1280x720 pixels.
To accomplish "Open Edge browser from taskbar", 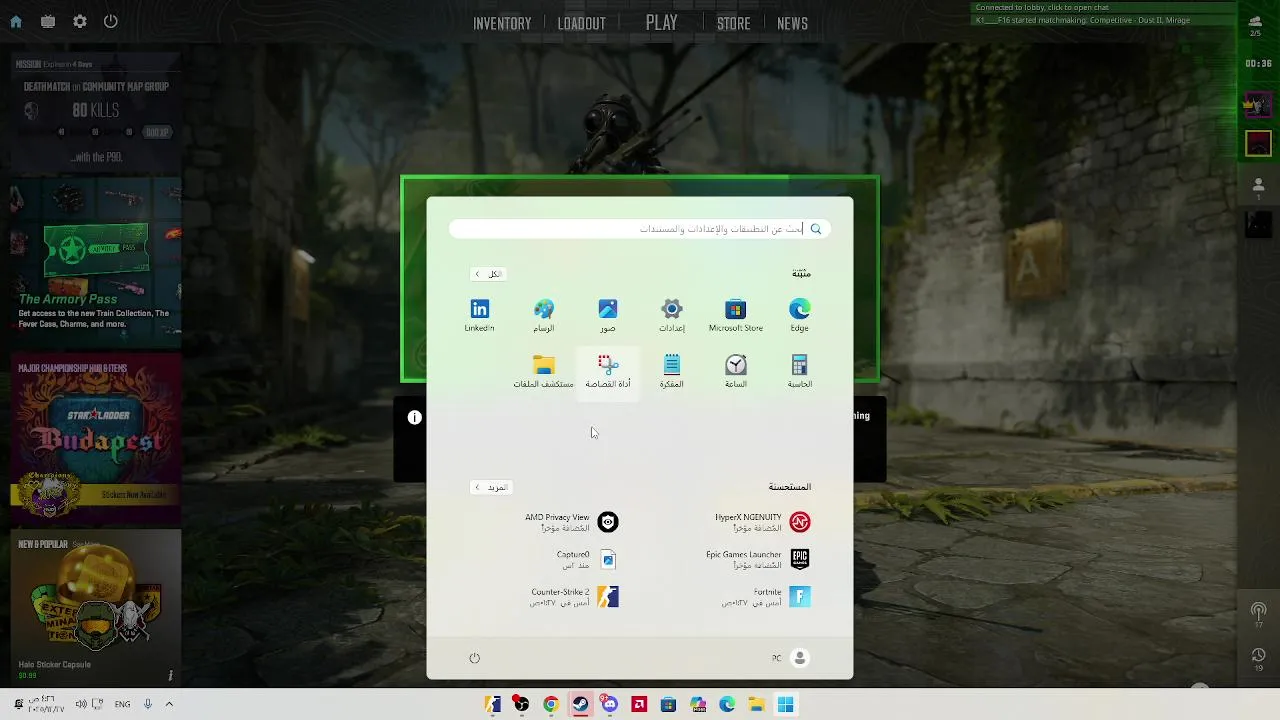I will point(727,705).
